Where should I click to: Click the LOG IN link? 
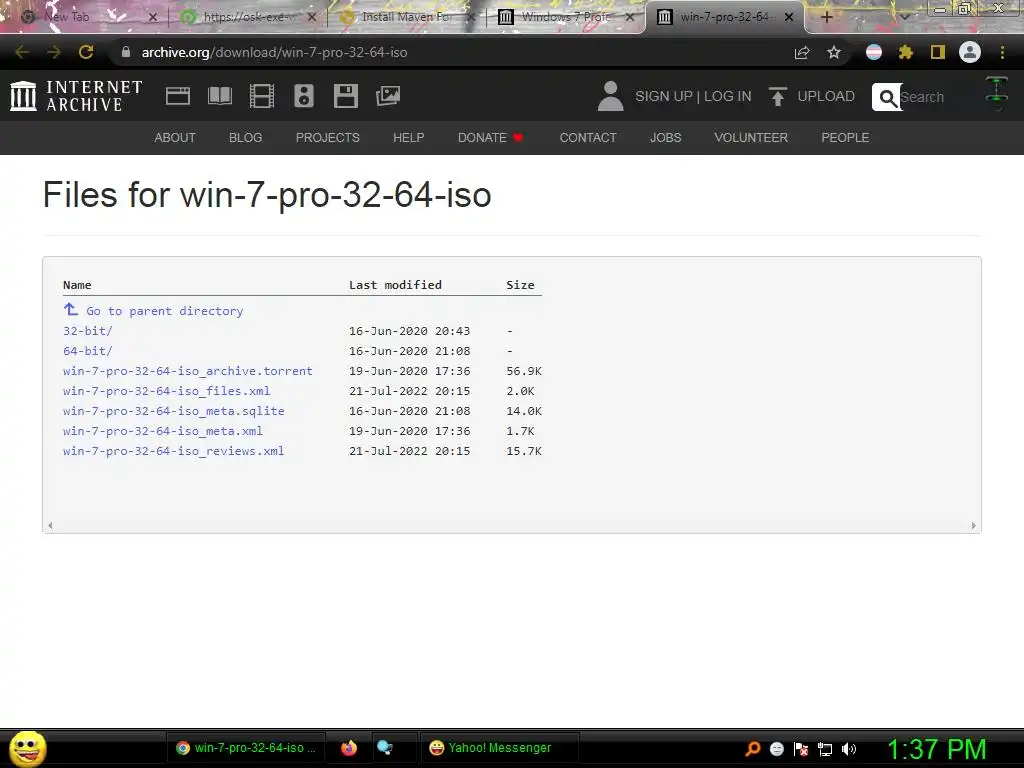[728, 96]
